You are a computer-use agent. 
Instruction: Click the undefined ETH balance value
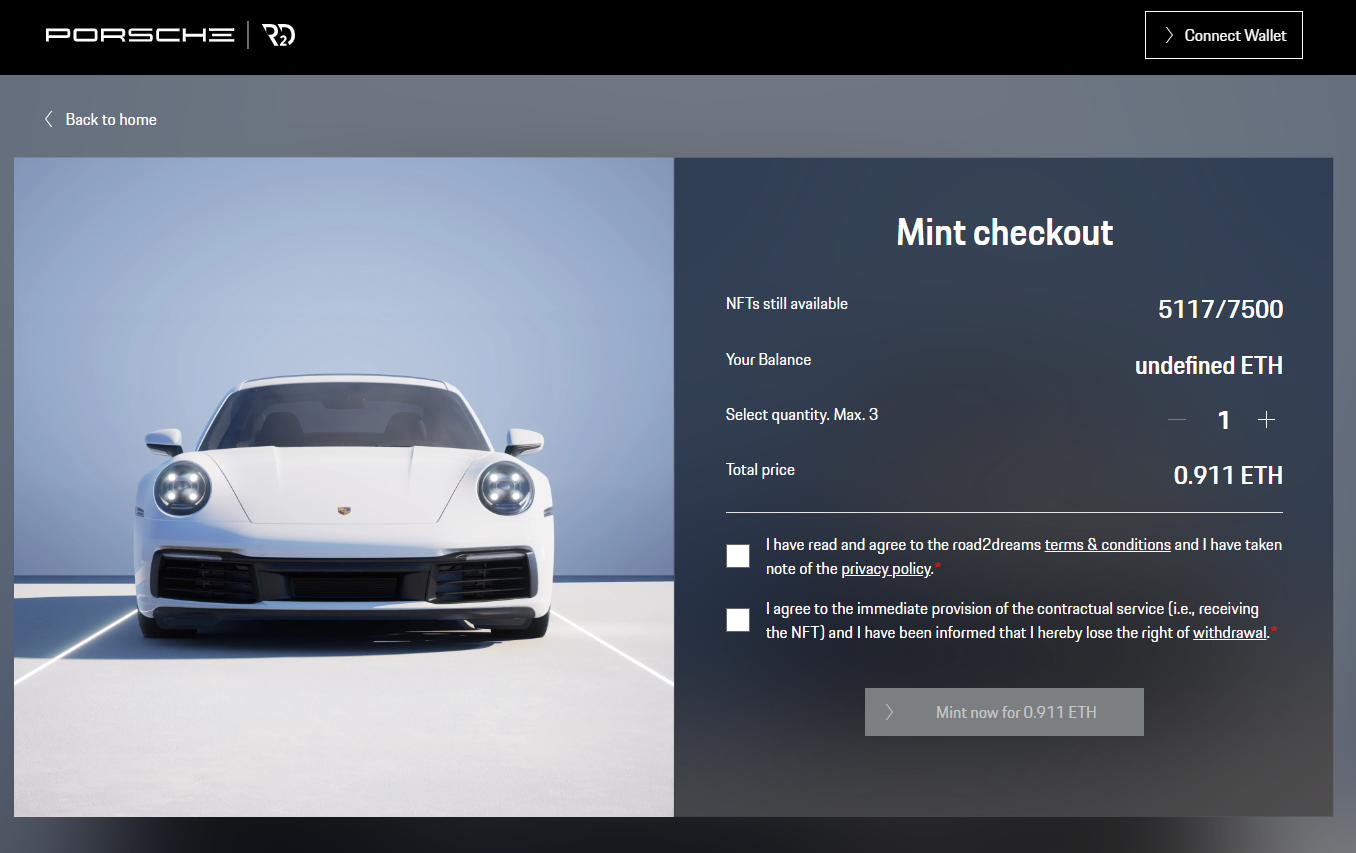(x=1208, y=365)
